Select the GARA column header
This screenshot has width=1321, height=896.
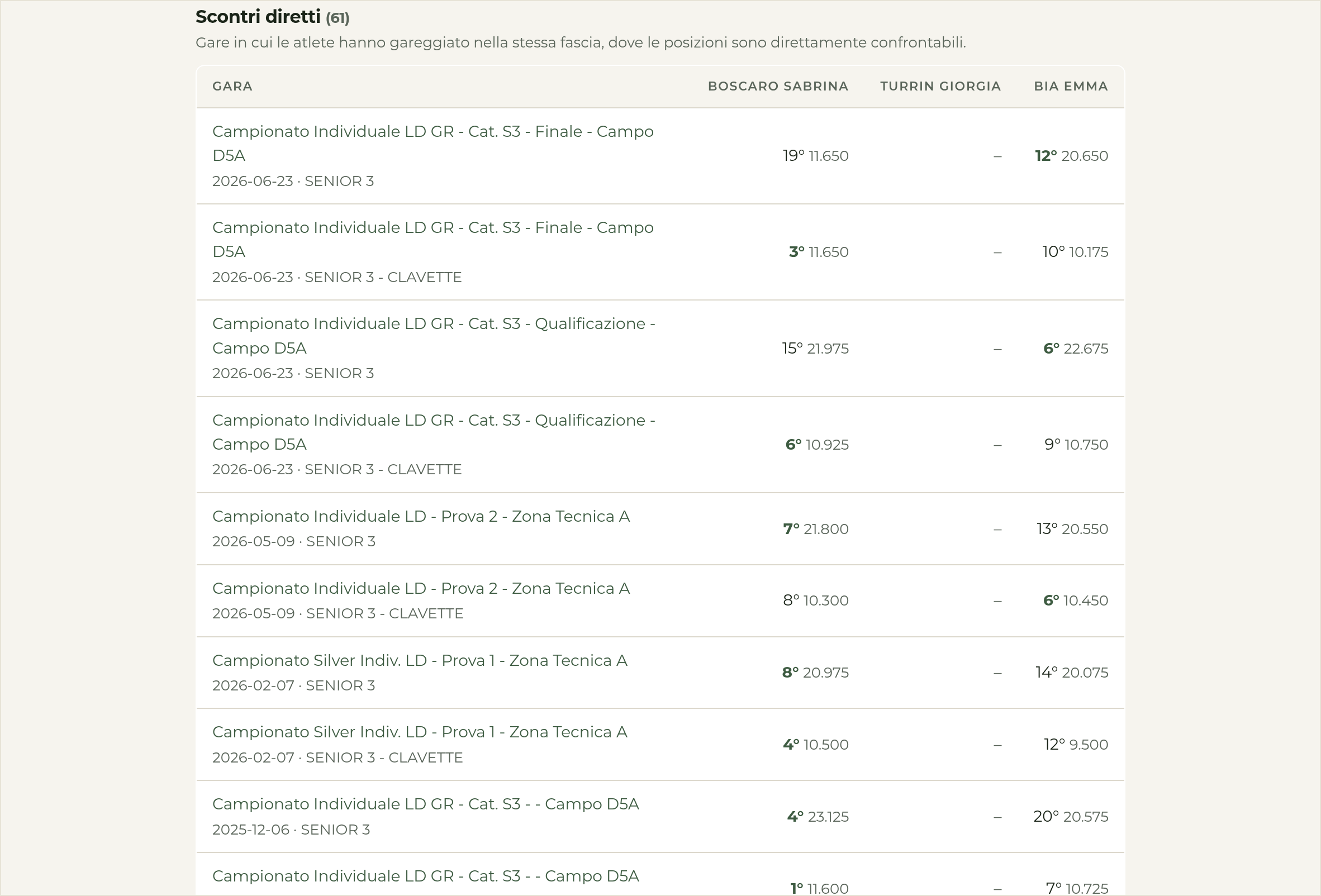tap(232, 87)
